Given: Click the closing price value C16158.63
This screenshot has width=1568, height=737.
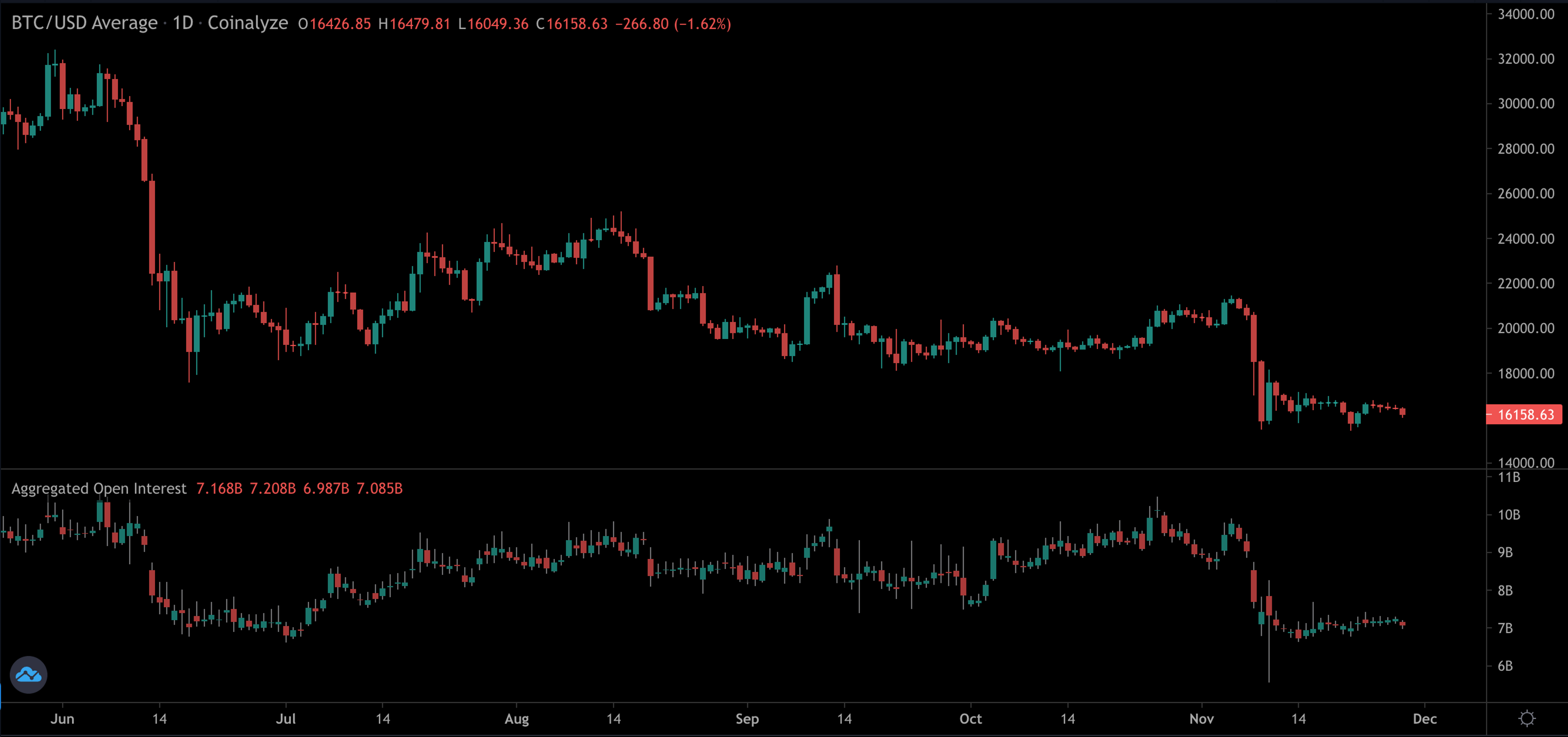Looking at the screenshot, I should 572,24.
